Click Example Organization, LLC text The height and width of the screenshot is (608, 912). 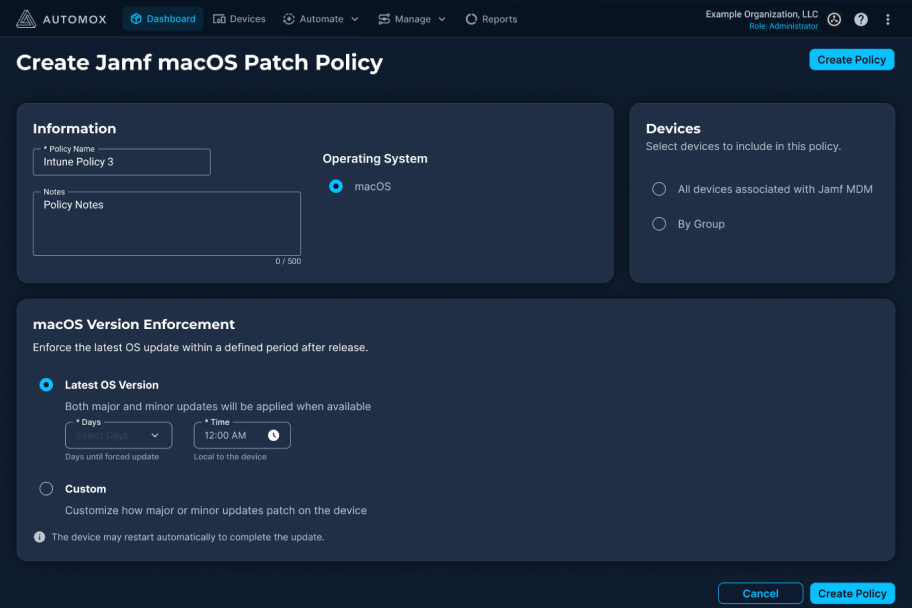pyautogui.click(x=762, y=14)
